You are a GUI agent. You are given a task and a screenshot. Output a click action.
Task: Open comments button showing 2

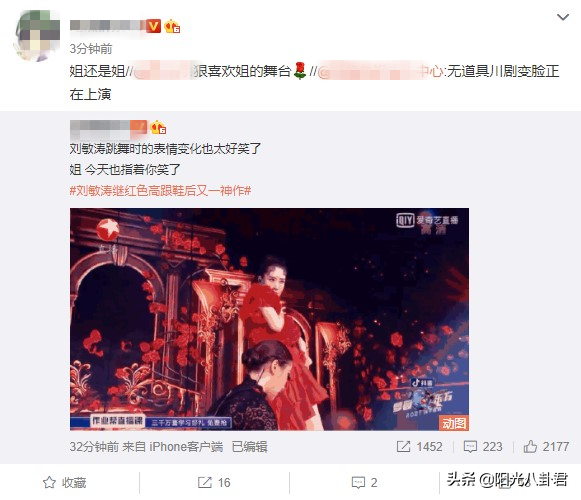coord(365,483)
